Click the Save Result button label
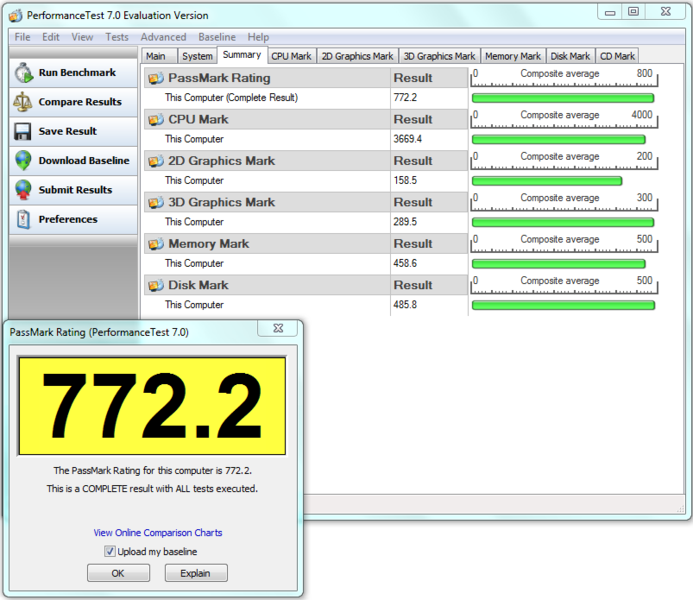Viewport: 693px width, 600px height. pos(68,131)
